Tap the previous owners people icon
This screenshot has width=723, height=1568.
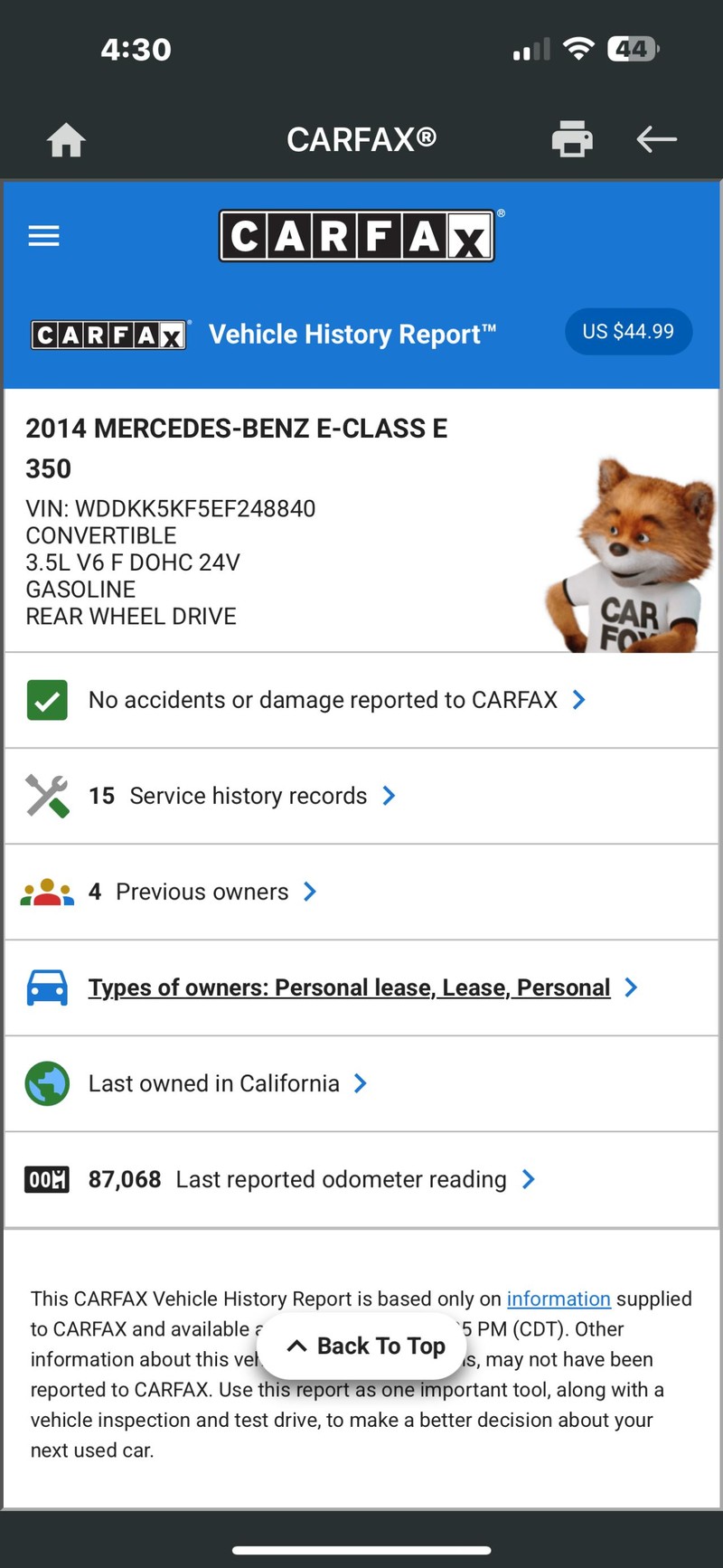coord(47,893)
